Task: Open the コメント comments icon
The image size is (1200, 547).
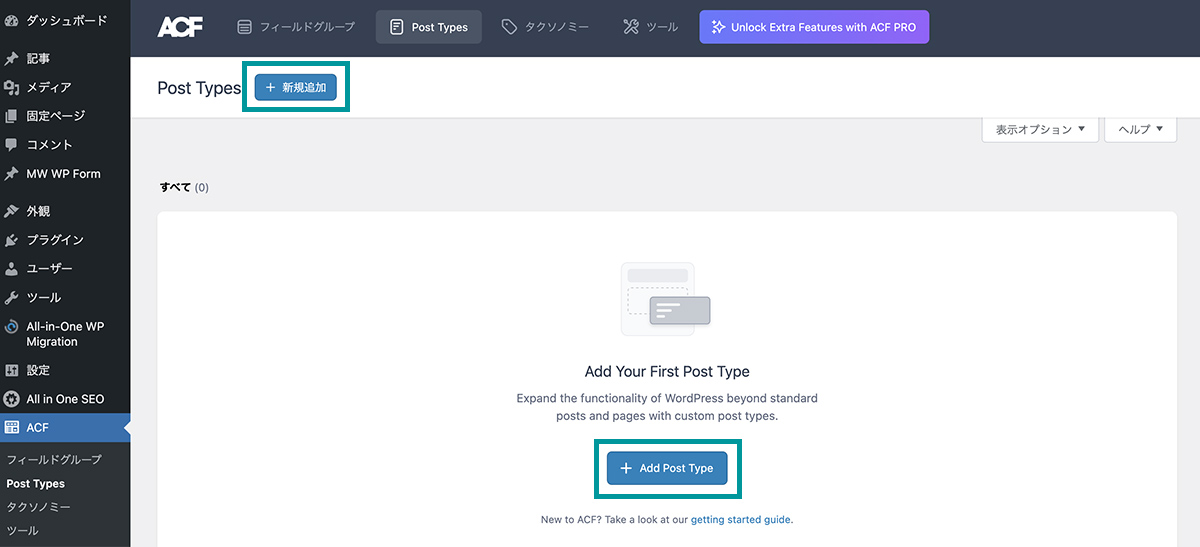Action: point(12,145)
